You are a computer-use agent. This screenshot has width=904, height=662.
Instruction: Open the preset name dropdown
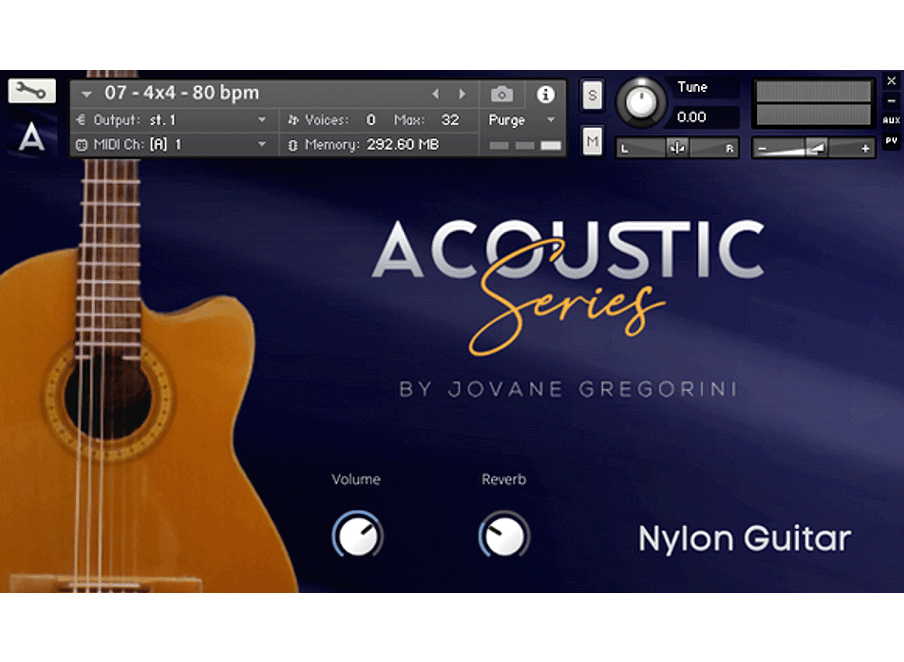(88, 93)
